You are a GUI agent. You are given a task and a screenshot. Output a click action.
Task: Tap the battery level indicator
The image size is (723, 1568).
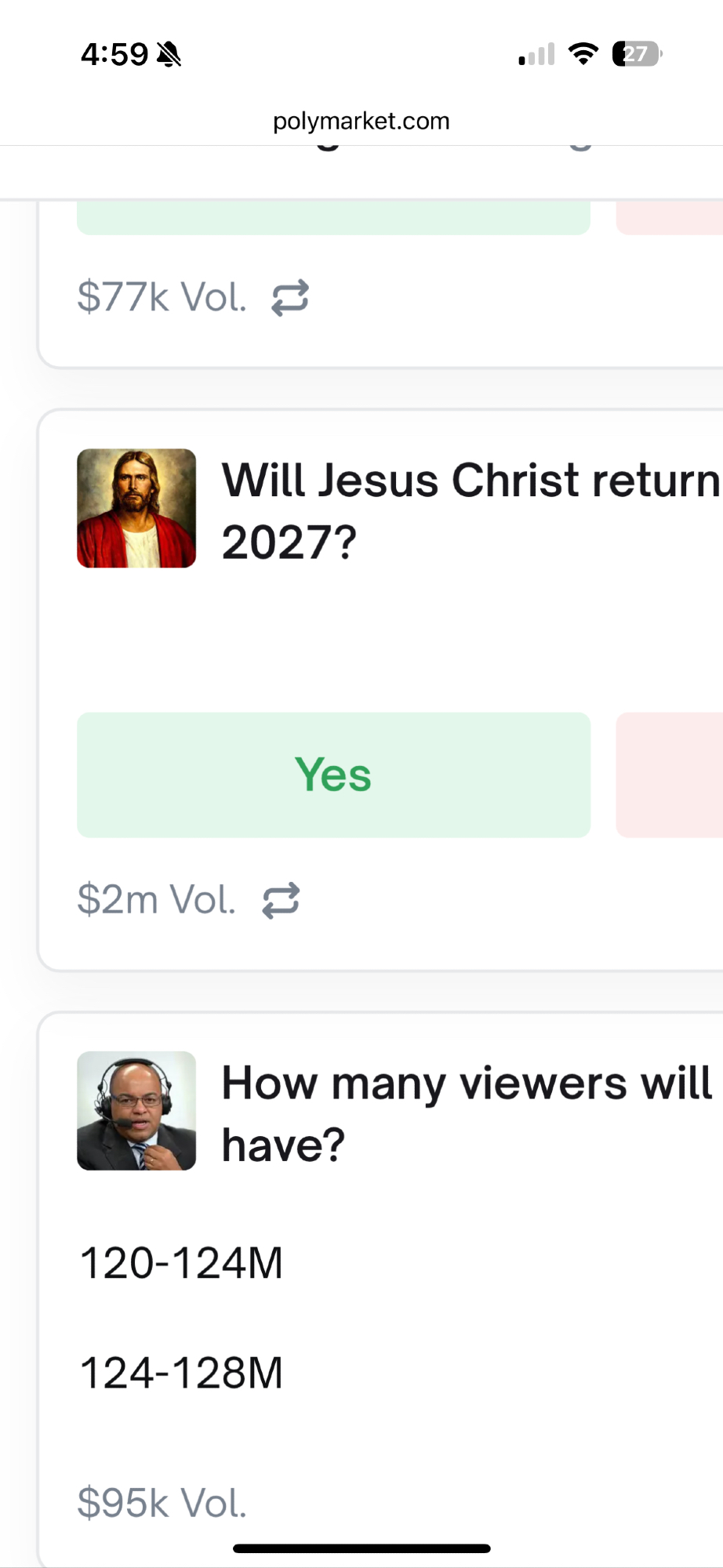[x=636, y=53]
